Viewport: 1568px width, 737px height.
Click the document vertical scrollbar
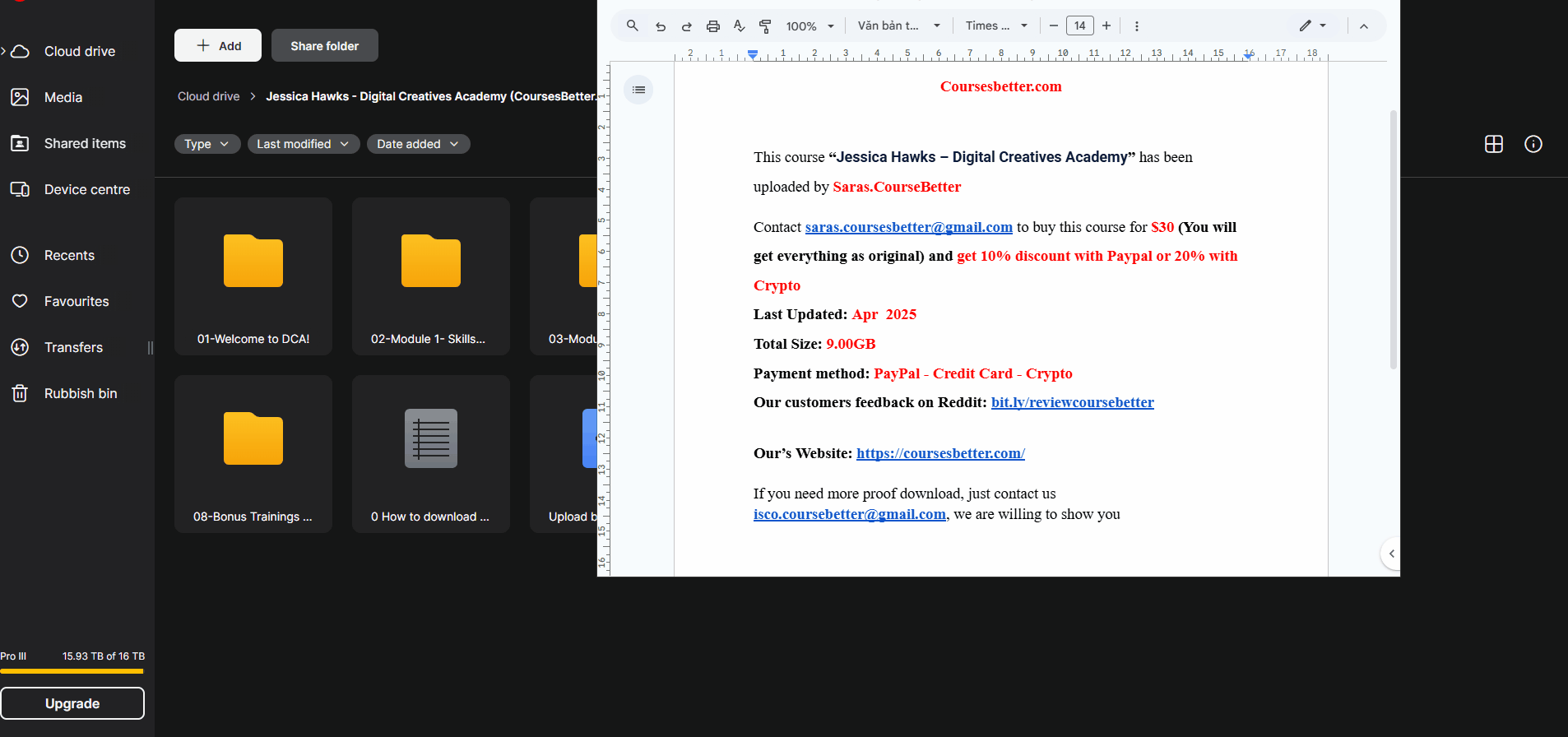point(1393,239)
